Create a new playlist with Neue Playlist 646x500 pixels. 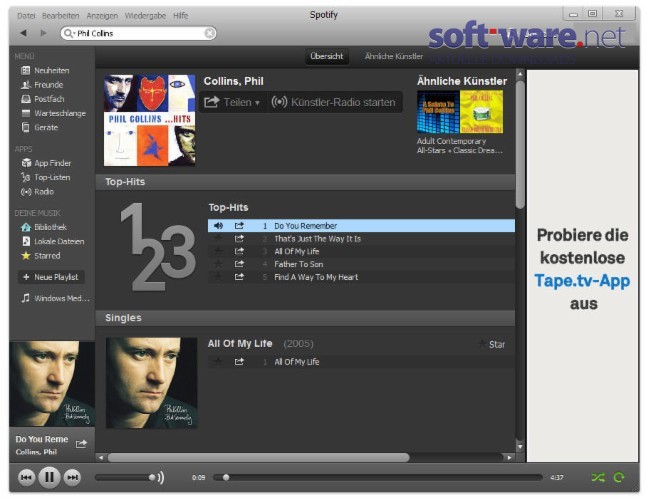point(51,277)
